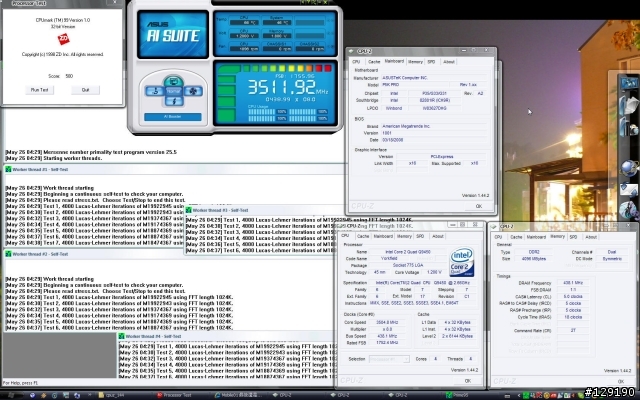This screenshot has width=640, height=400.
Task: Click Worker thread #4 Self-Test title bar icon
Action: tap(121, 336)
